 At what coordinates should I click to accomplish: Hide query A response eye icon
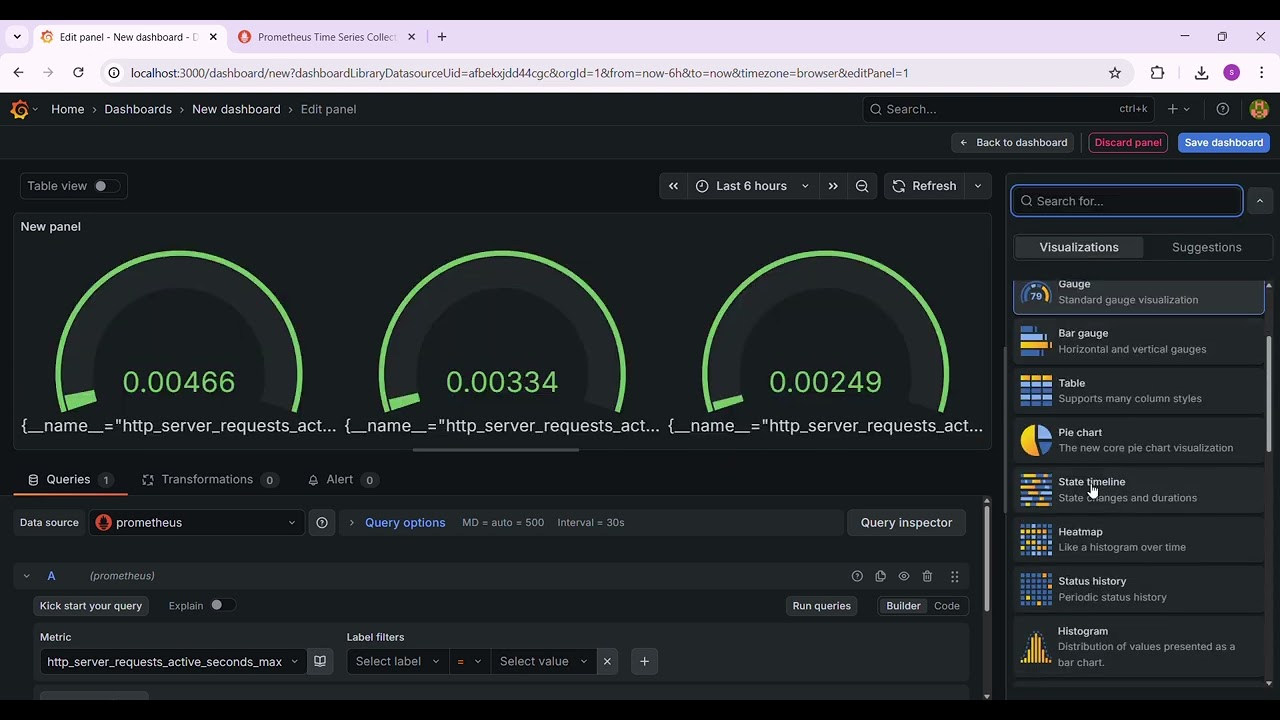(903, 576)
